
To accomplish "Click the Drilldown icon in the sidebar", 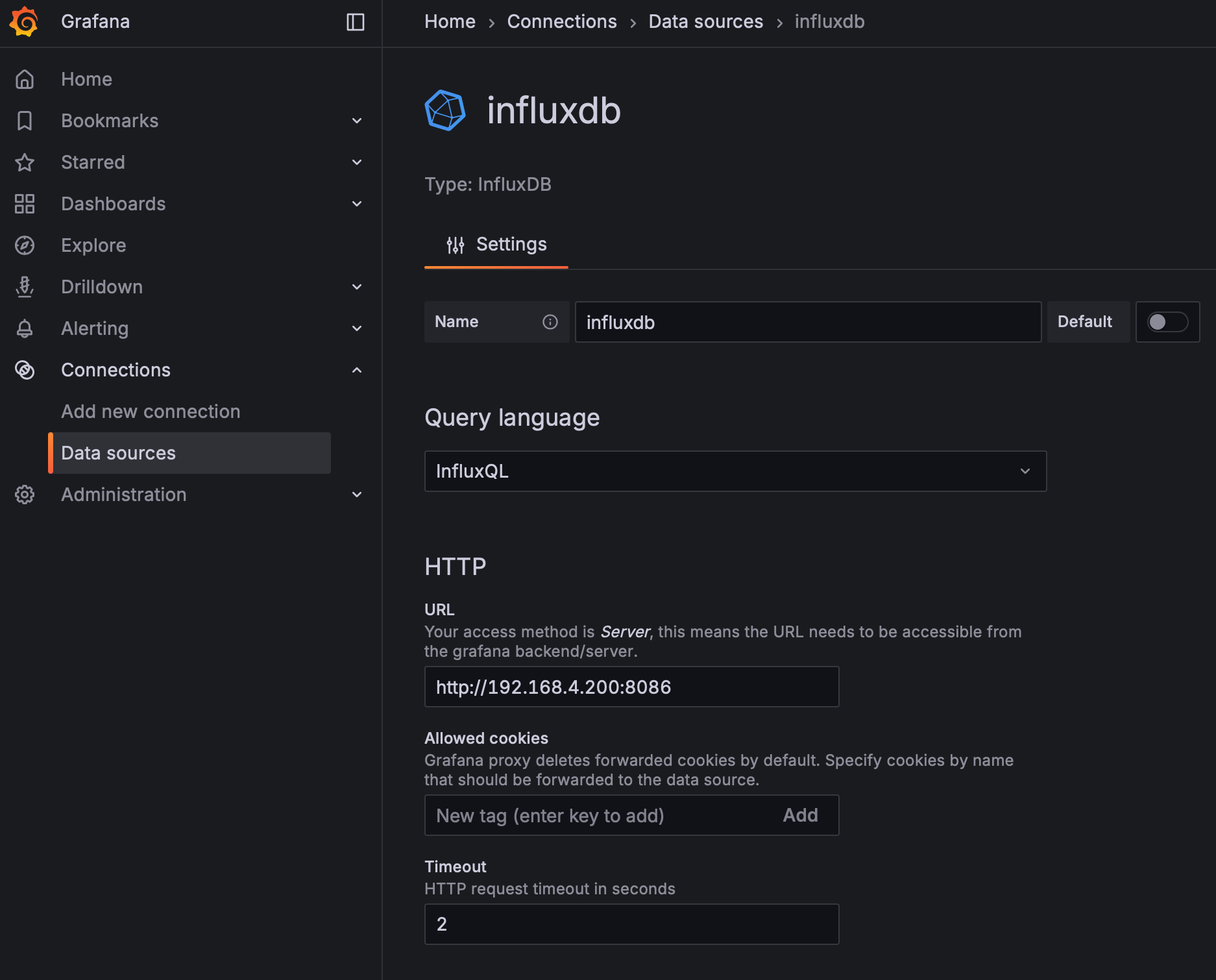I will 25,287.
